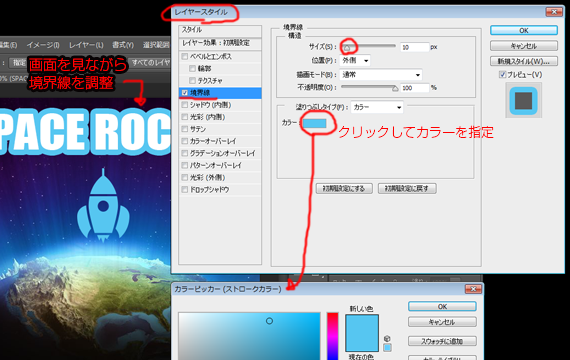
Task: Open the 描画モード dropdown showing 通常
Action: pos(381,75)
